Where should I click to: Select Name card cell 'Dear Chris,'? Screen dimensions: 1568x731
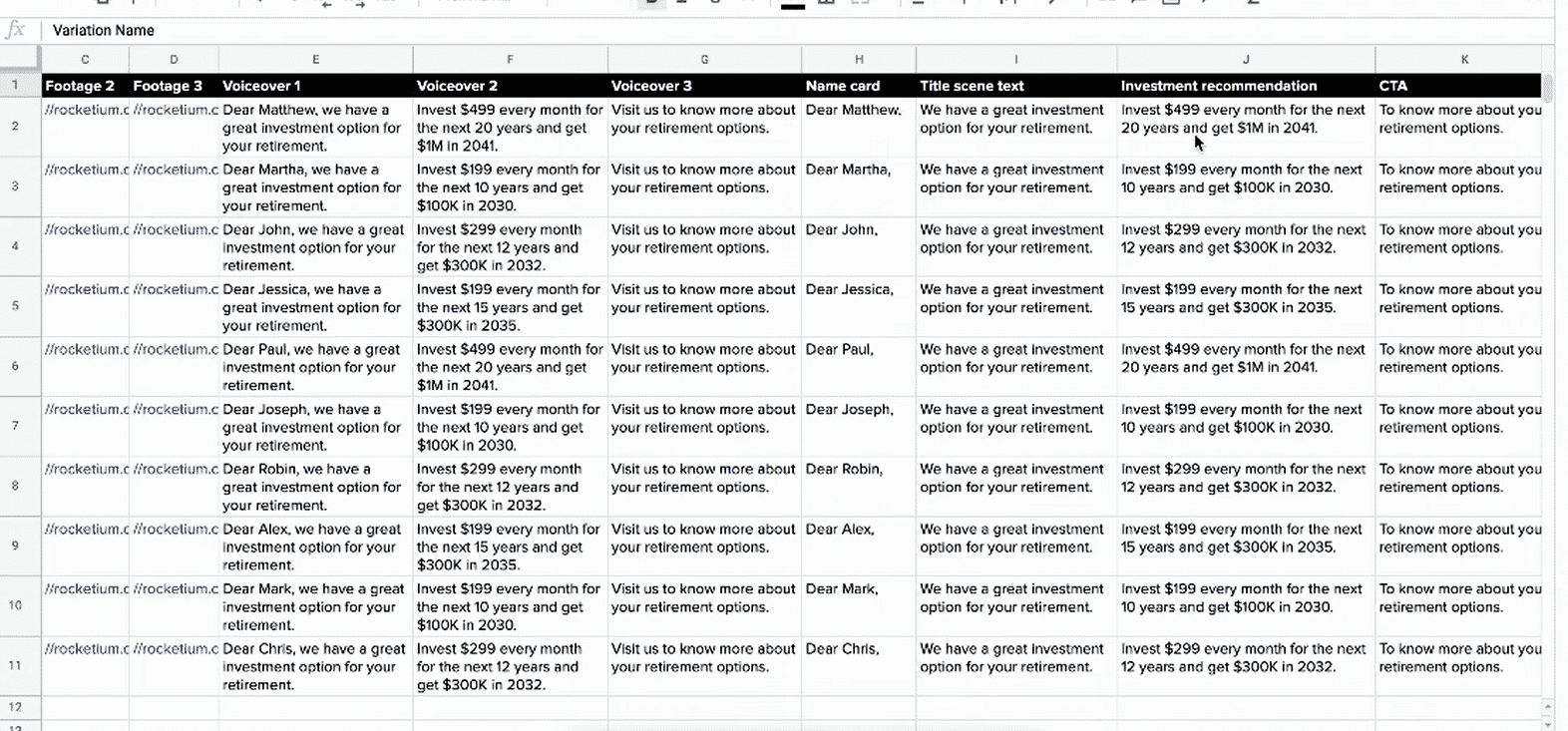pos(859,665)
